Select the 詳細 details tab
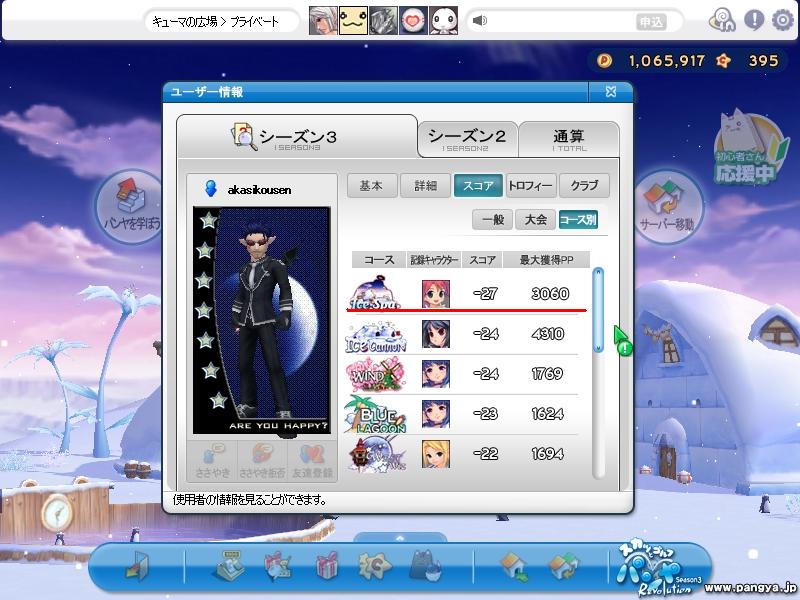The height and width of the screenshot is (600, 800). pyautogui.click(x=426, y=186)
